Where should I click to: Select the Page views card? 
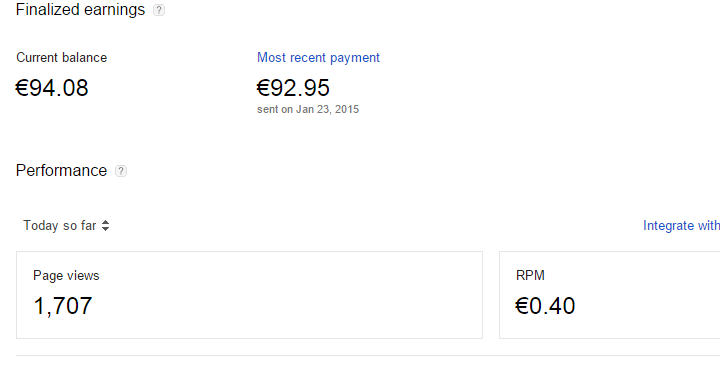click(249, 295)
